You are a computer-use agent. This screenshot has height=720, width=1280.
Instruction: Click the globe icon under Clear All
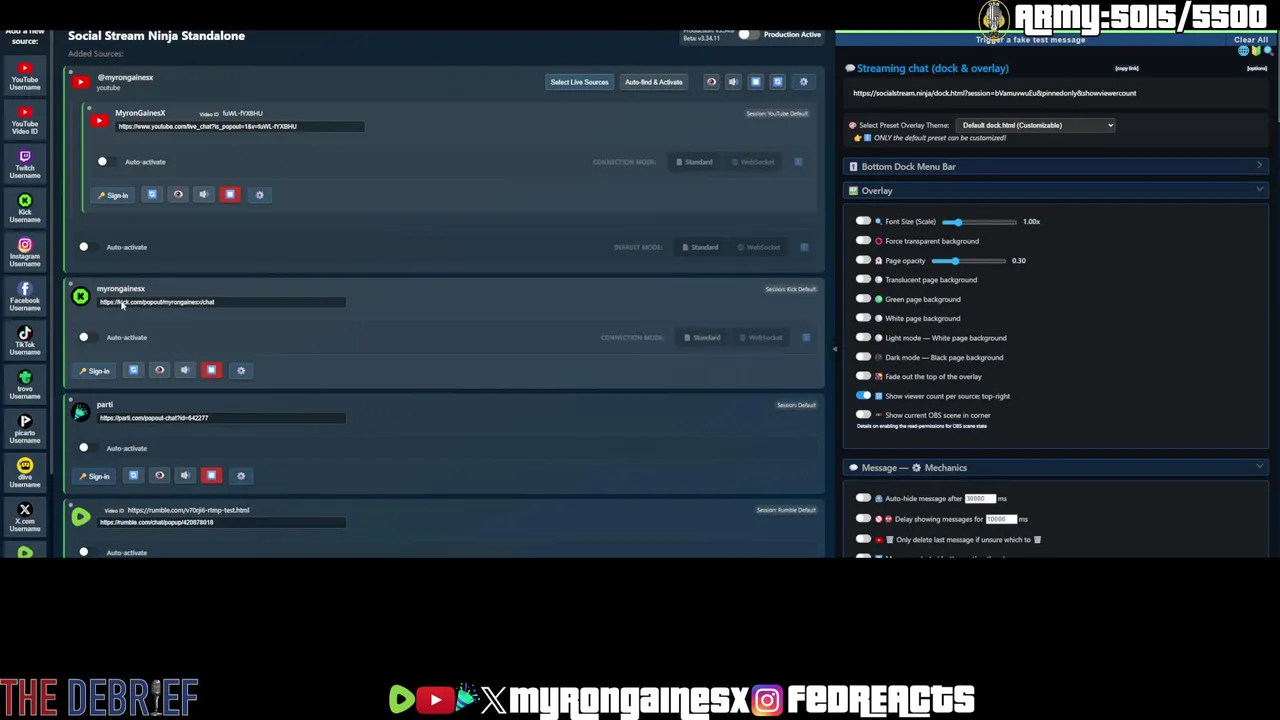click(1244, 51)
